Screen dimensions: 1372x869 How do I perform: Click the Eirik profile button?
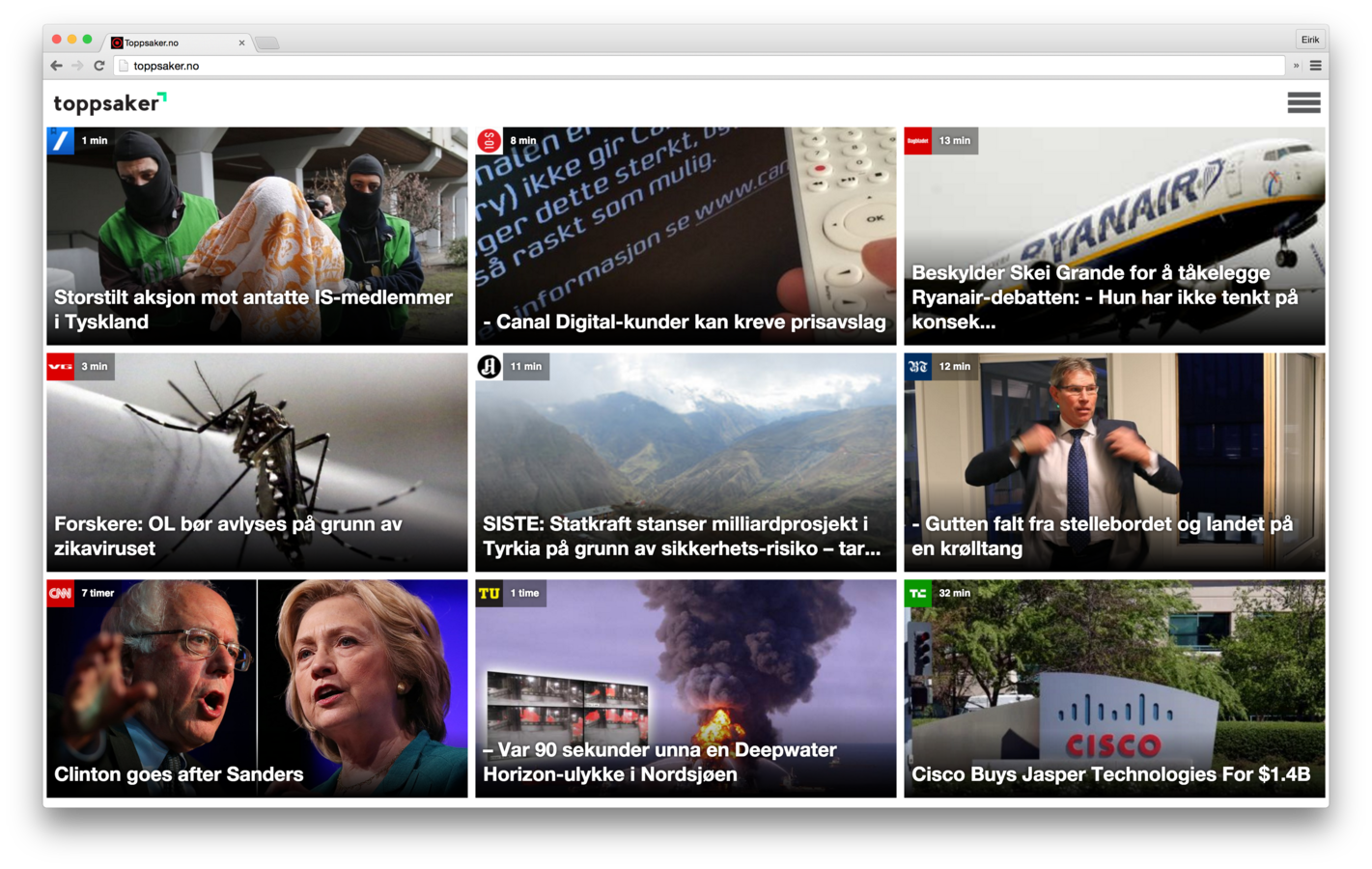[1309, 40]
